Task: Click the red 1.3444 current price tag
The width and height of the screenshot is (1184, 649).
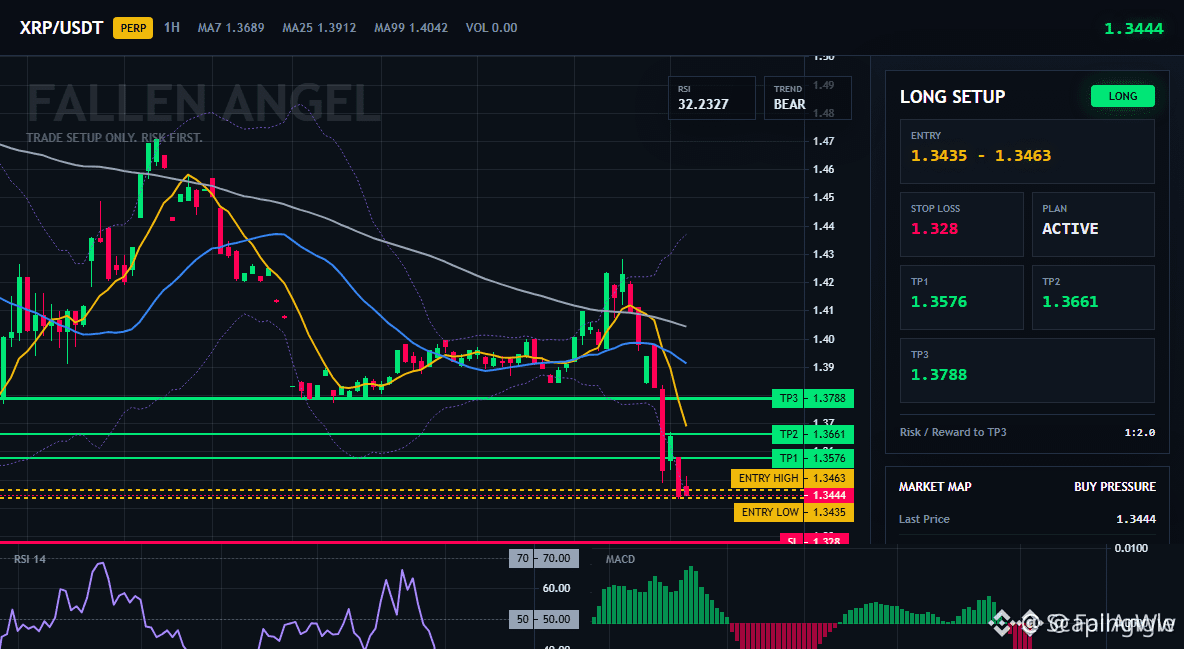Action: [829, 496]
